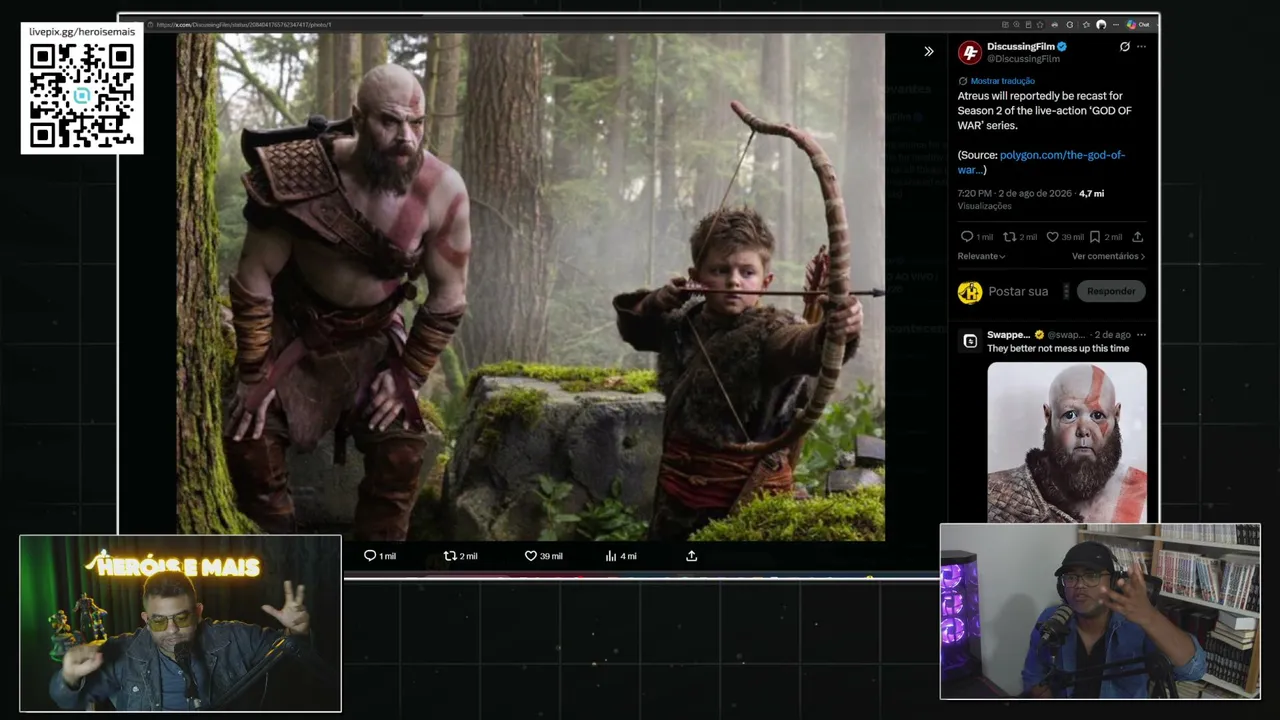Viewport: 1280px width, 720px height.
Task: Click the reply icon below the photo
Action: pos(370,556)
